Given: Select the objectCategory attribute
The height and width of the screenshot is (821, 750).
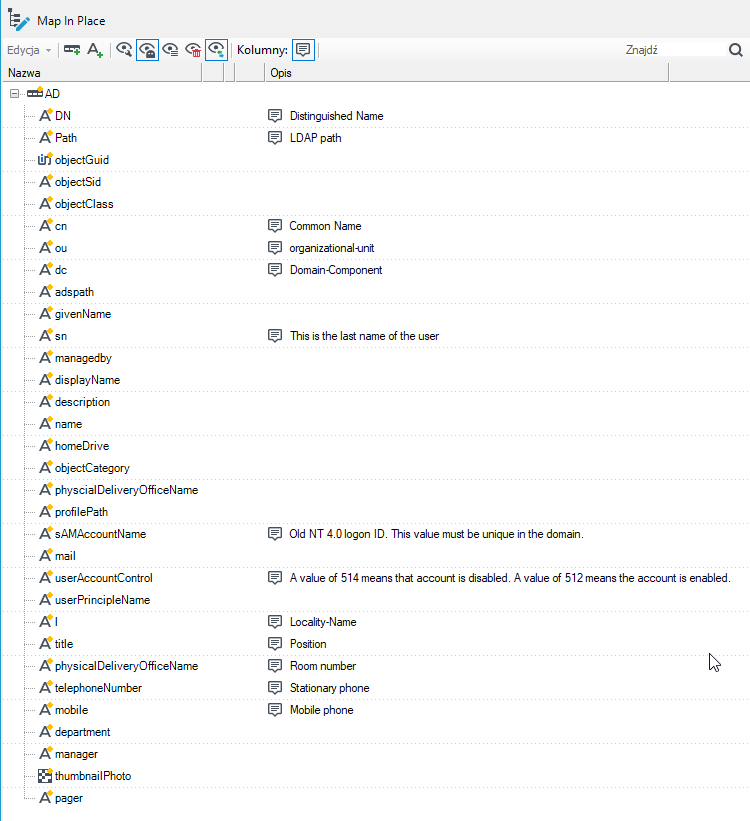Looking at the screenshot, I should click(x=92, y=468).
